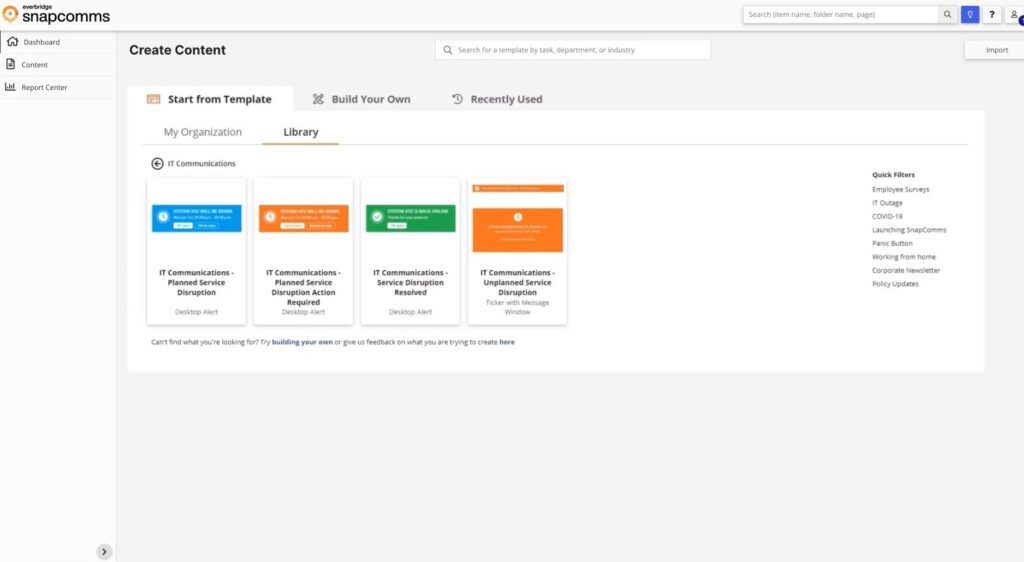This screenshot has width=1024, height=562.
Task: Open Content from the sidebar document icon
Action: pos(11,64)
